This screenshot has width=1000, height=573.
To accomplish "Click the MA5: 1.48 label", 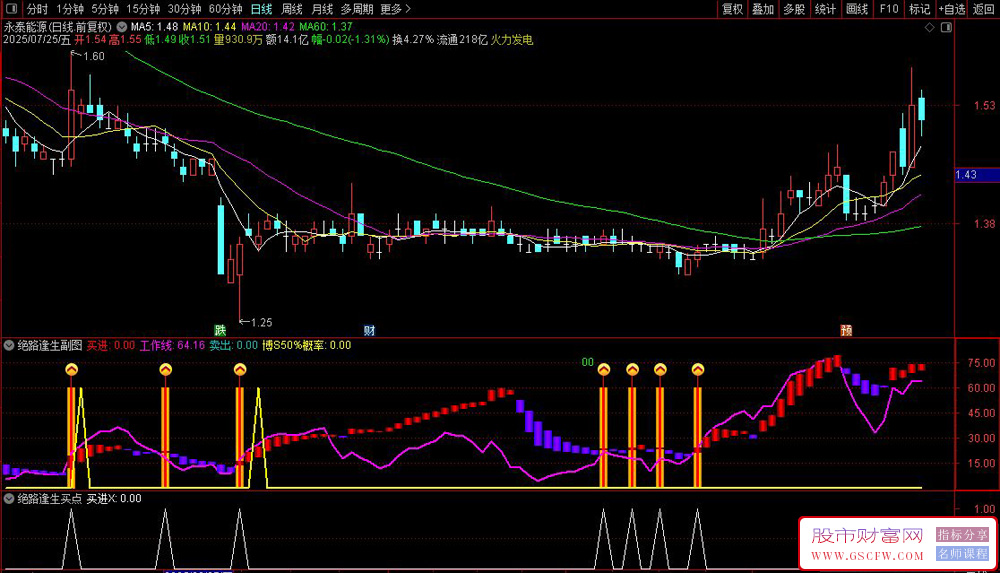I will (154, 27).
